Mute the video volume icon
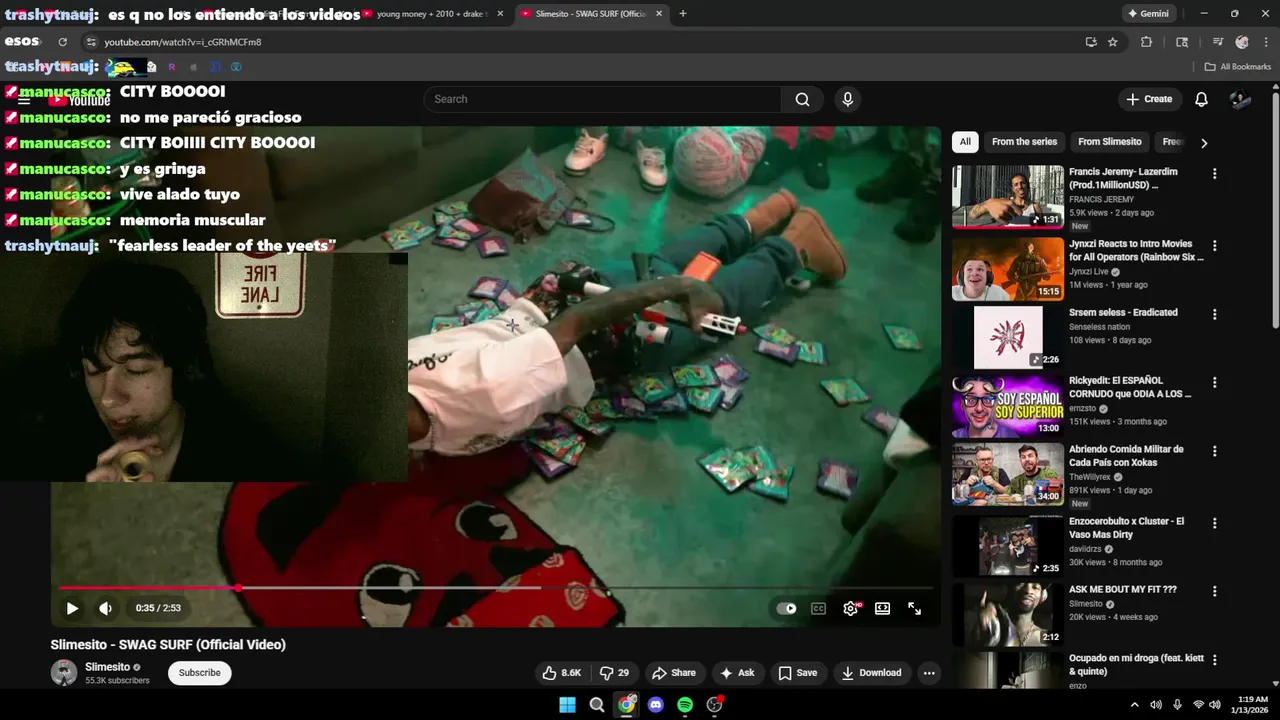Screen dimensions: 1280x720 click(105, 608)
